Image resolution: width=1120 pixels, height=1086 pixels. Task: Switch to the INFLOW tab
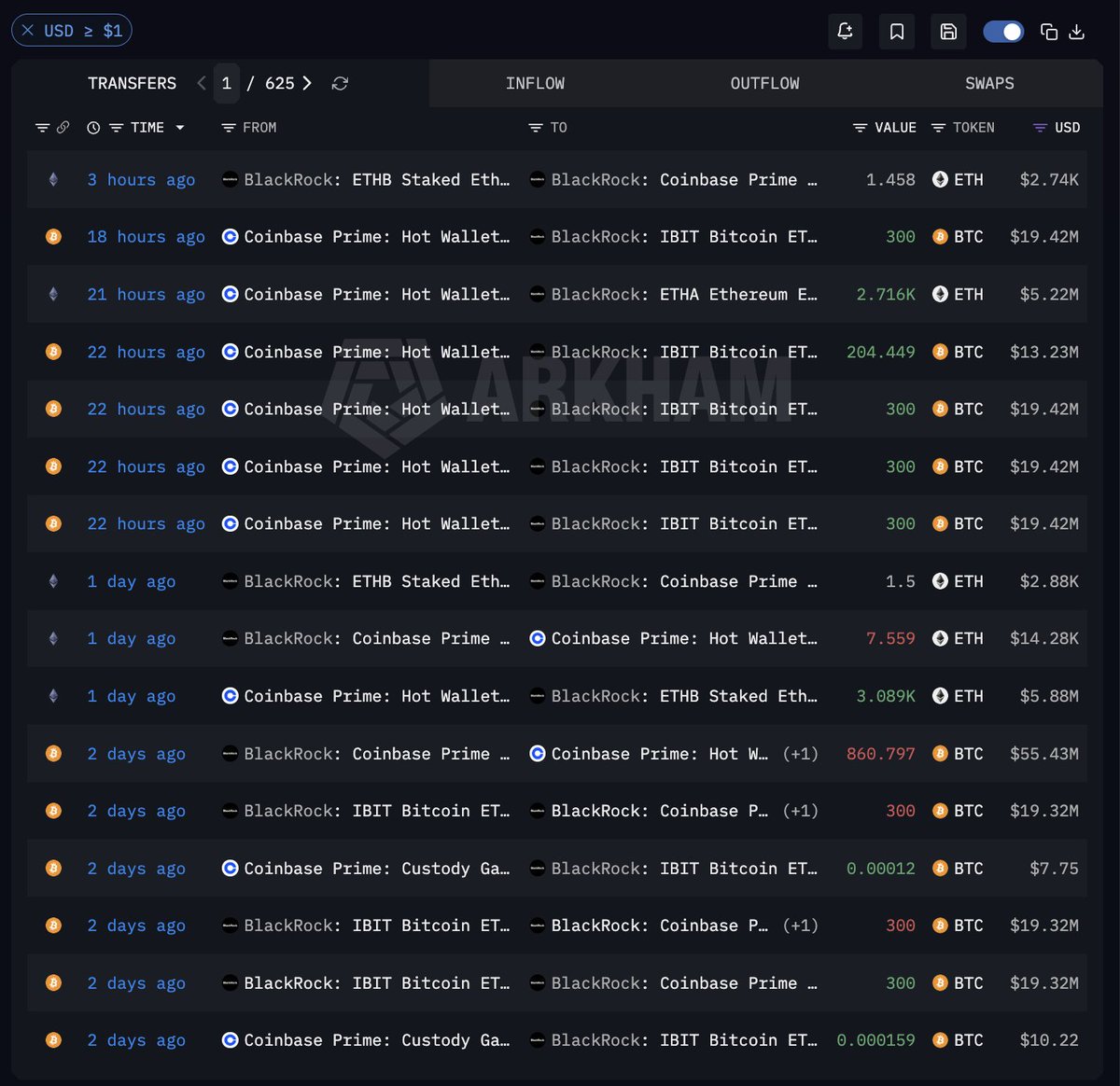[535, 83]
